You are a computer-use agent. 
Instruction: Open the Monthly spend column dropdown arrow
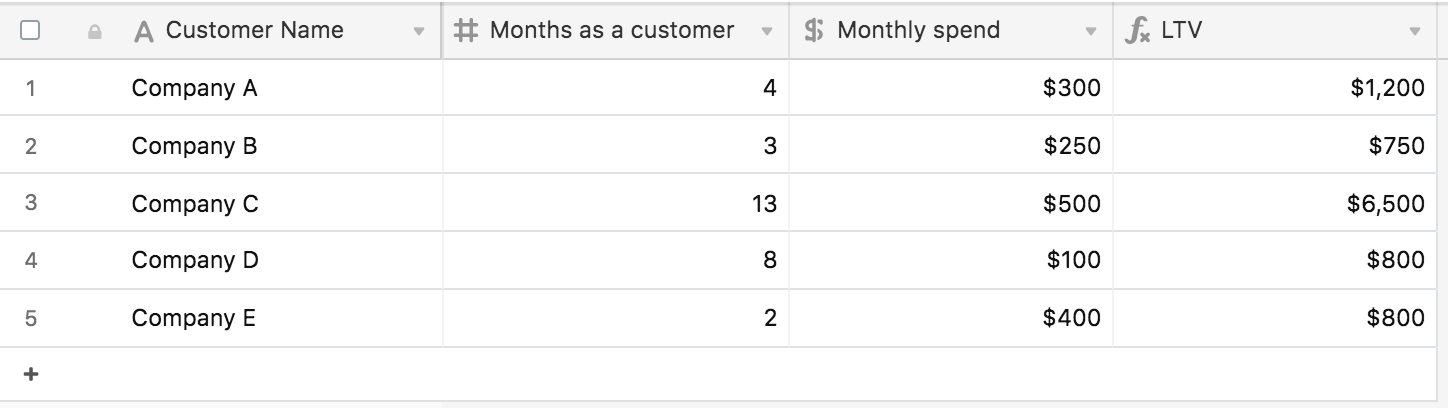click(1091, 32)
